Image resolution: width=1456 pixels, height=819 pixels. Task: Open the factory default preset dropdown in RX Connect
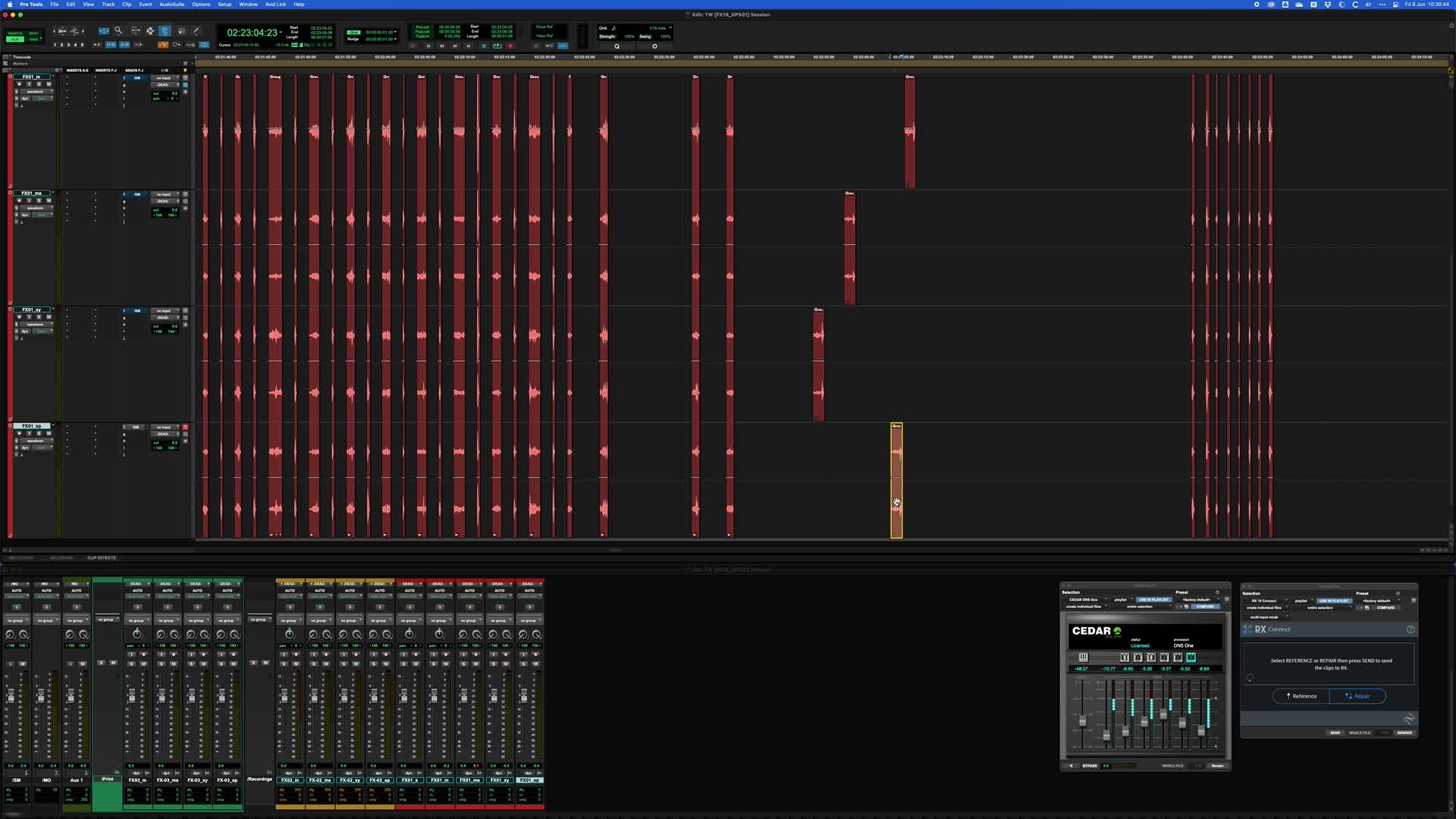click(1377, 601)
